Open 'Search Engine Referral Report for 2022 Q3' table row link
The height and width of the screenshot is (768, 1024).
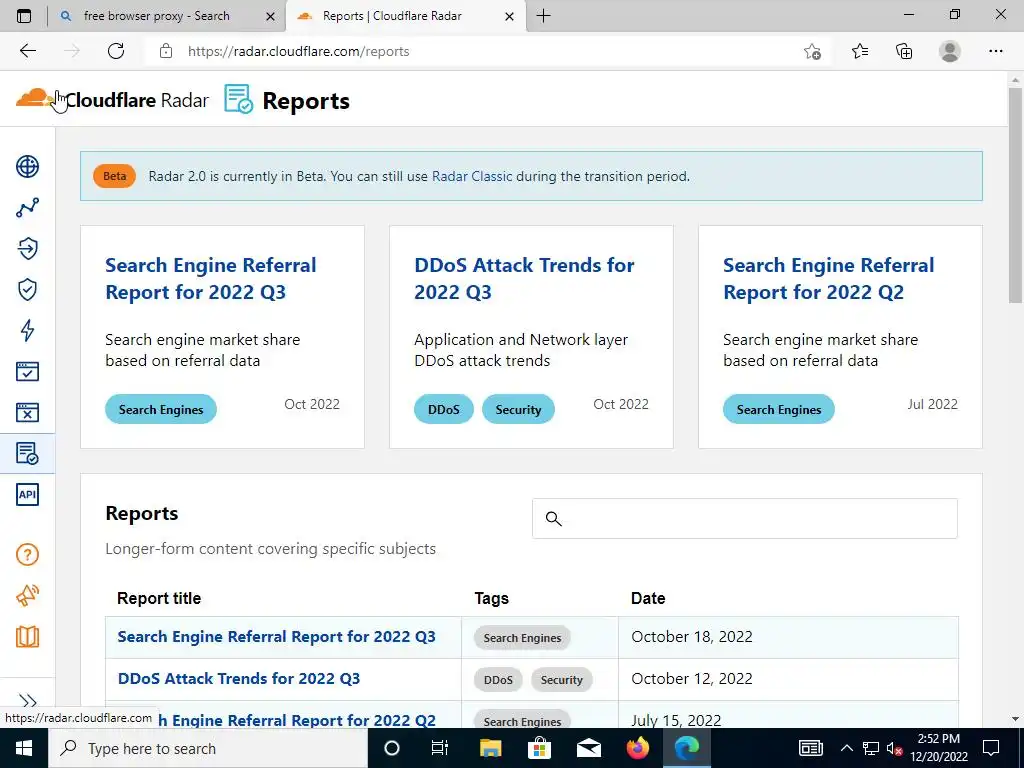tap(276, 637)
